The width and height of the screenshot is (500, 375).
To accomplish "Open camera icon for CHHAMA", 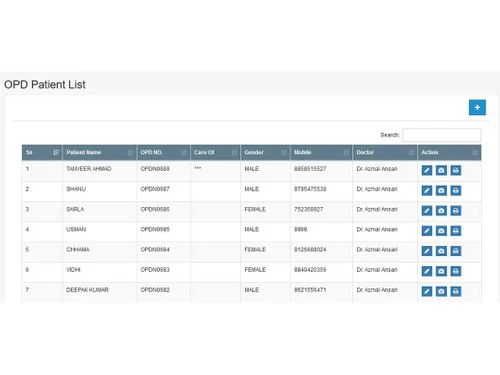I will (x=441, y=251).
